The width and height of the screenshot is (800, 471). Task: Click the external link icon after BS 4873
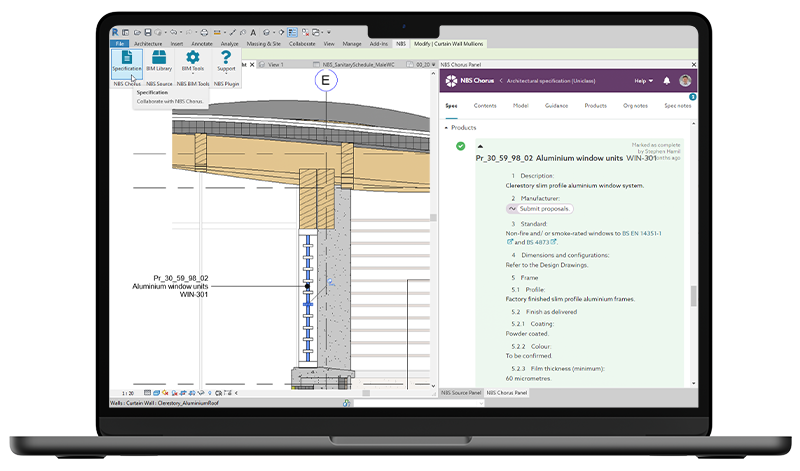point(553,242)
